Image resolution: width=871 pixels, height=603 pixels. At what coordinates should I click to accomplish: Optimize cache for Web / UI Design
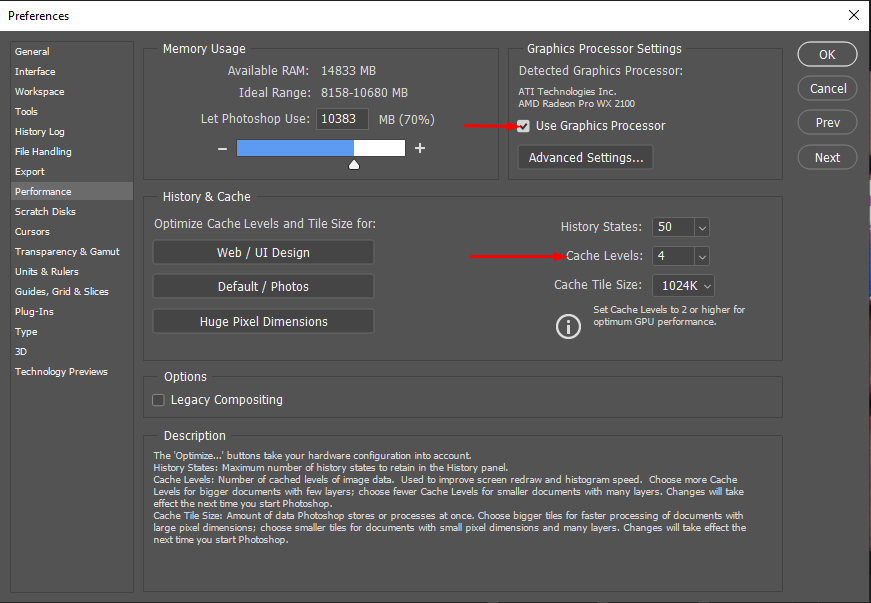[x=262, y=251]
